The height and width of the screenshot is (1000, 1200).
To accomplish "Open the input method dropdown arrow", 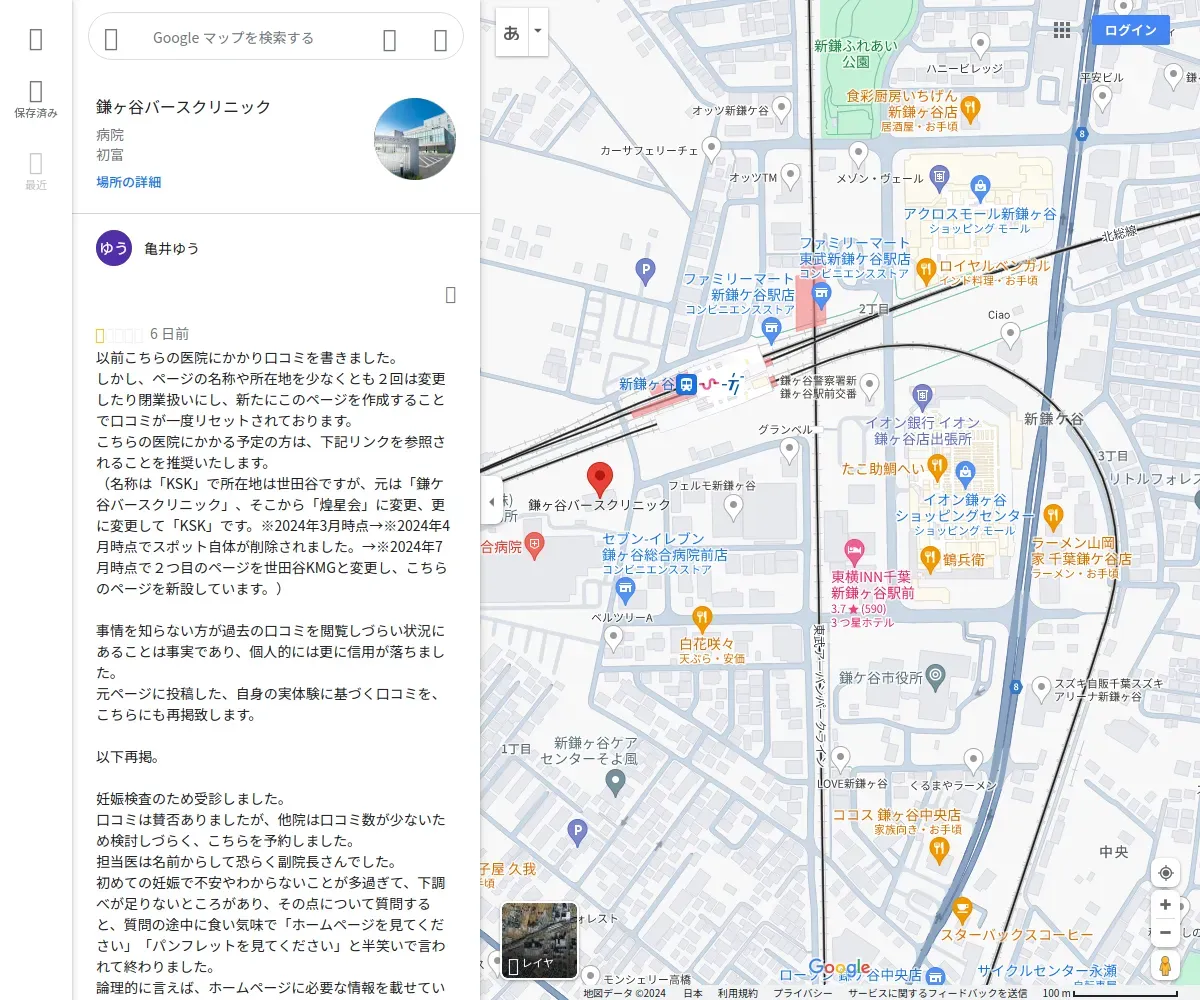I will click(538, 32).
